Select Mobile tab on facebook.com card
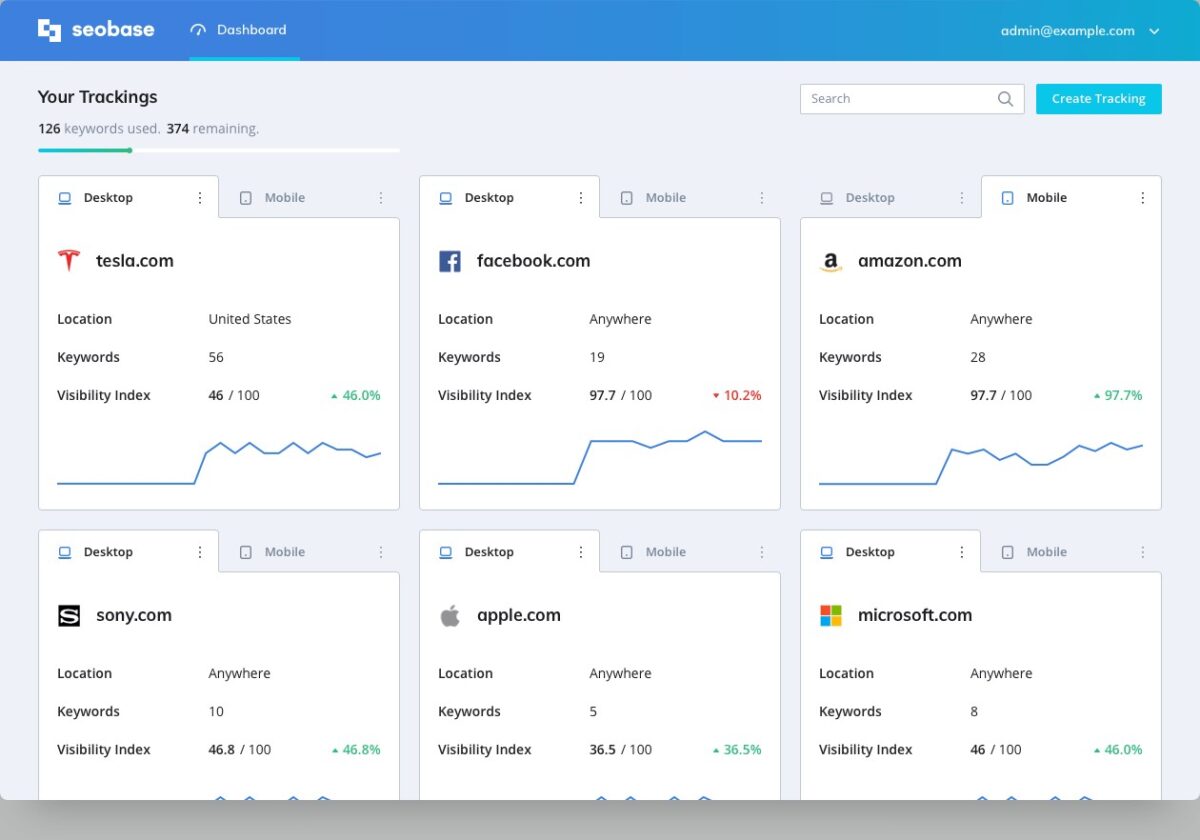This screenshot has height=840, width=1200. pyautogui.click(x=665, y=198)
